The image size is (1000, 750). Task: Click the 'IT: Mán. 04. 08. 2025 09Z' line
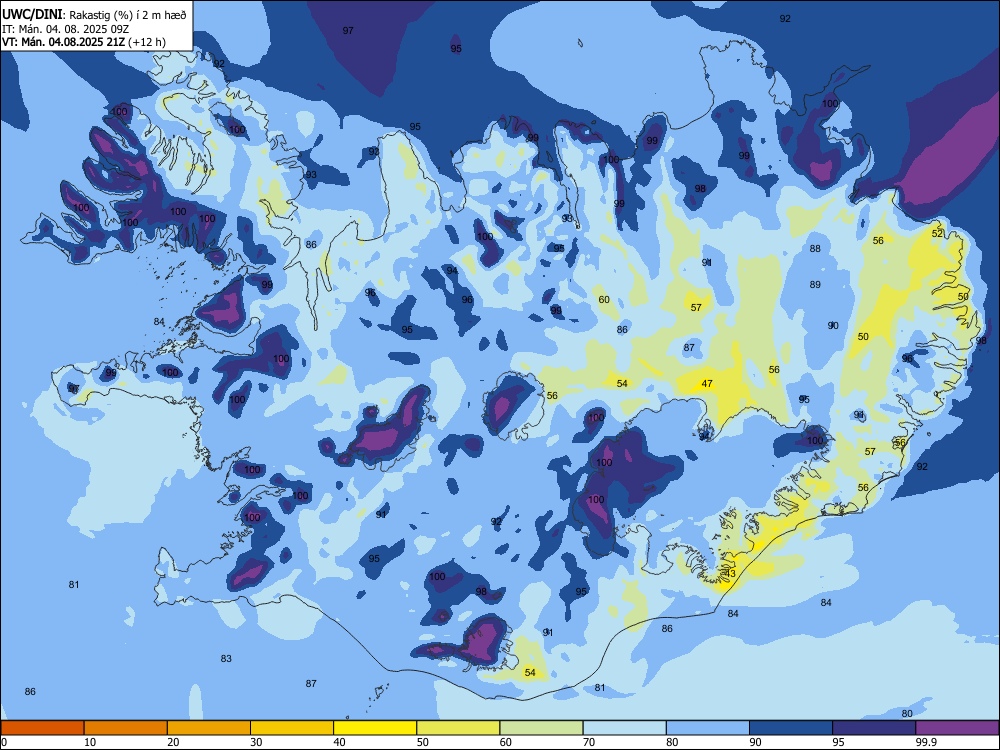click(x=66, y=29)
